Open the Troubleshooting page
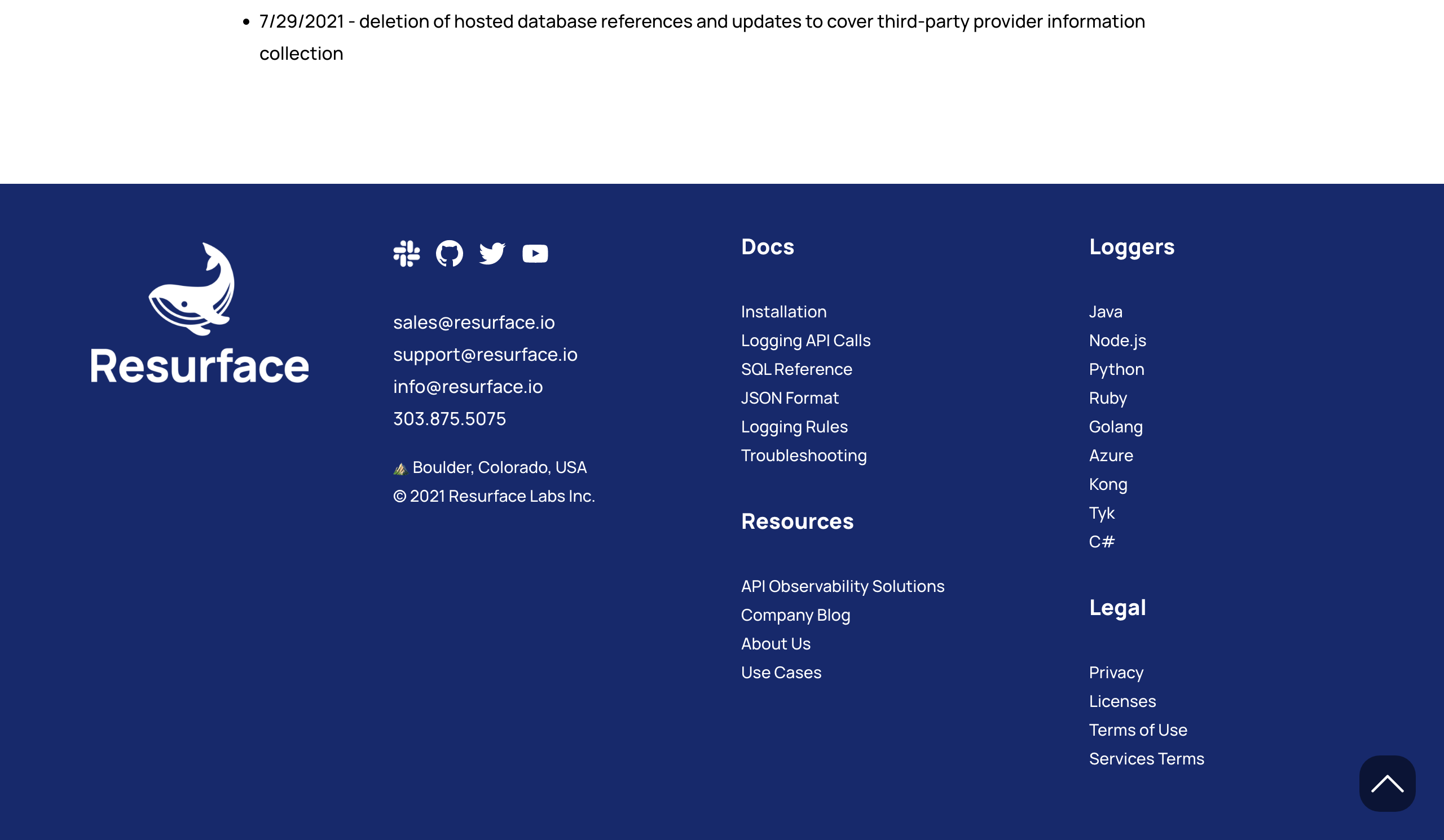 click(803, 455)
